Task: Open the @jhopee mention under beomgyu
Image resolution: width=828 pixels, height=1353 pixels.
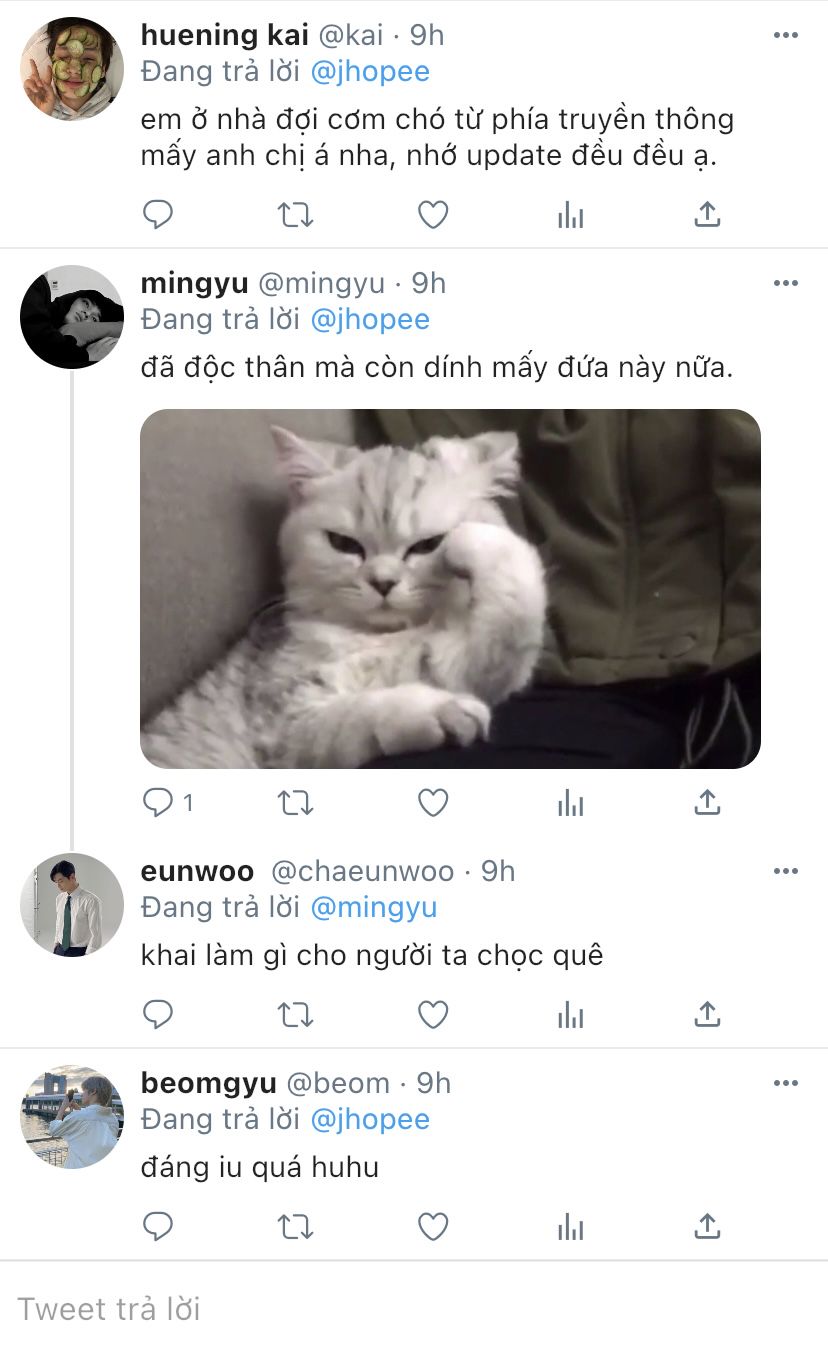Action: tap(370, 1119)
